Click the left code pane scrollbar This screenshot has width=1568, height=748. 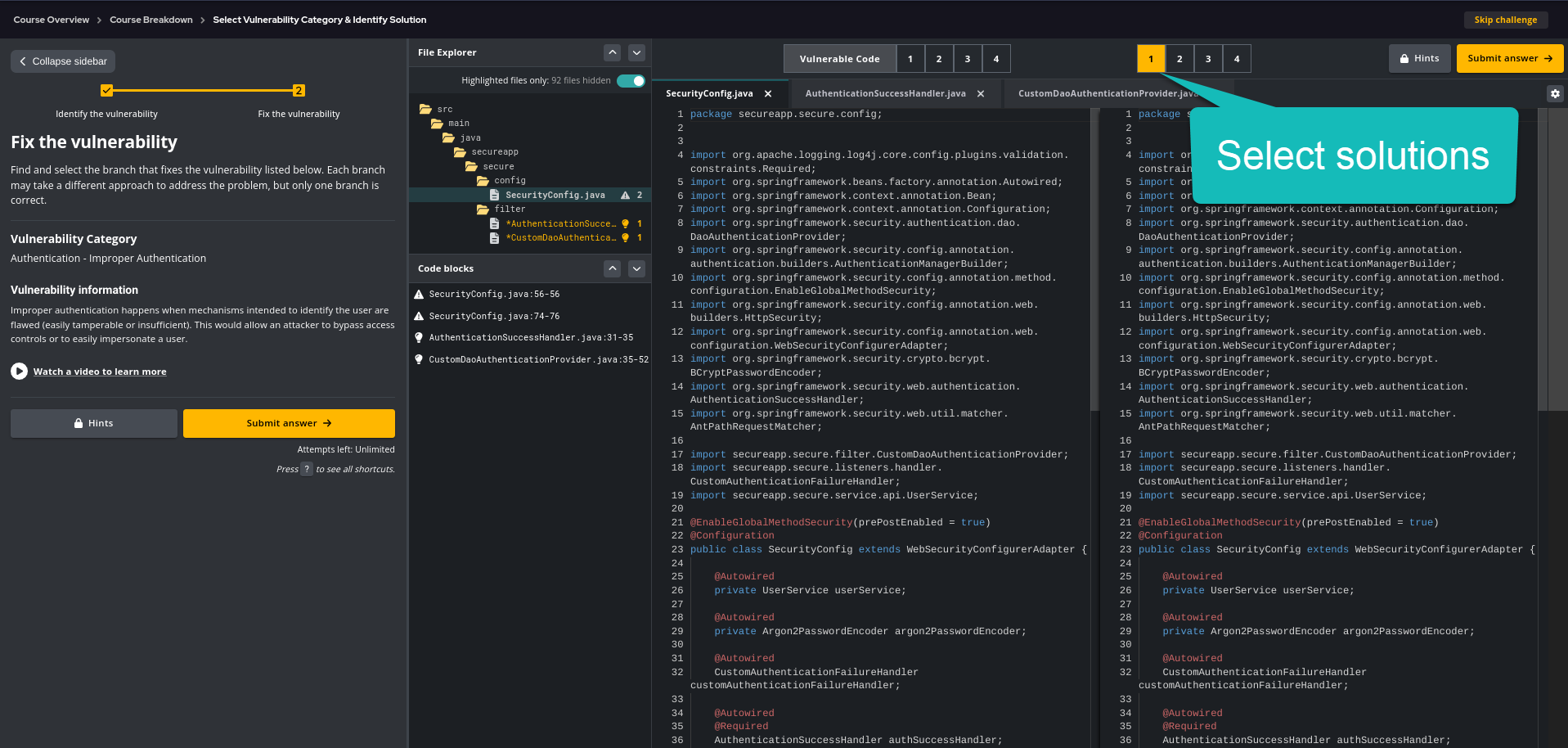pyautogui.click(x=1094, y=259)
